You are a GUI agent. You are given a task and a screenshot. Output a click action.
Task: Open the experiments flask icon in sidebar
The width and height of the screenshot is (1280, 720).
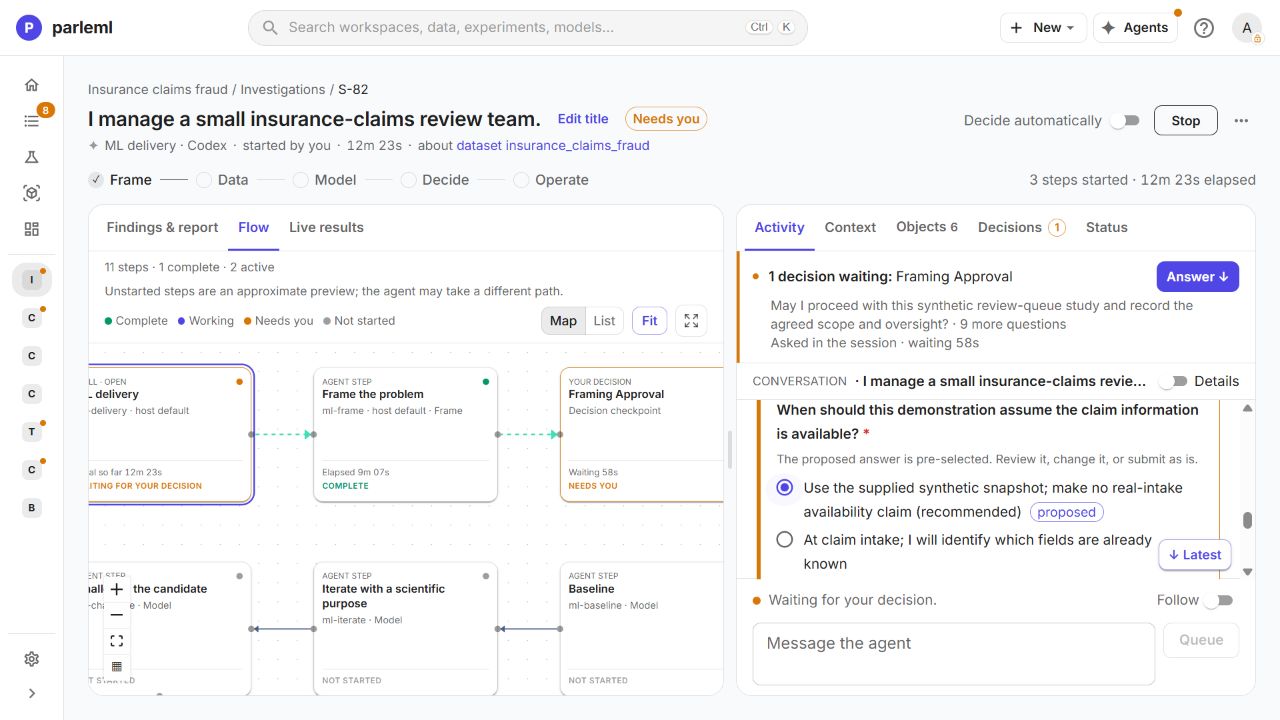click(31, 157)
